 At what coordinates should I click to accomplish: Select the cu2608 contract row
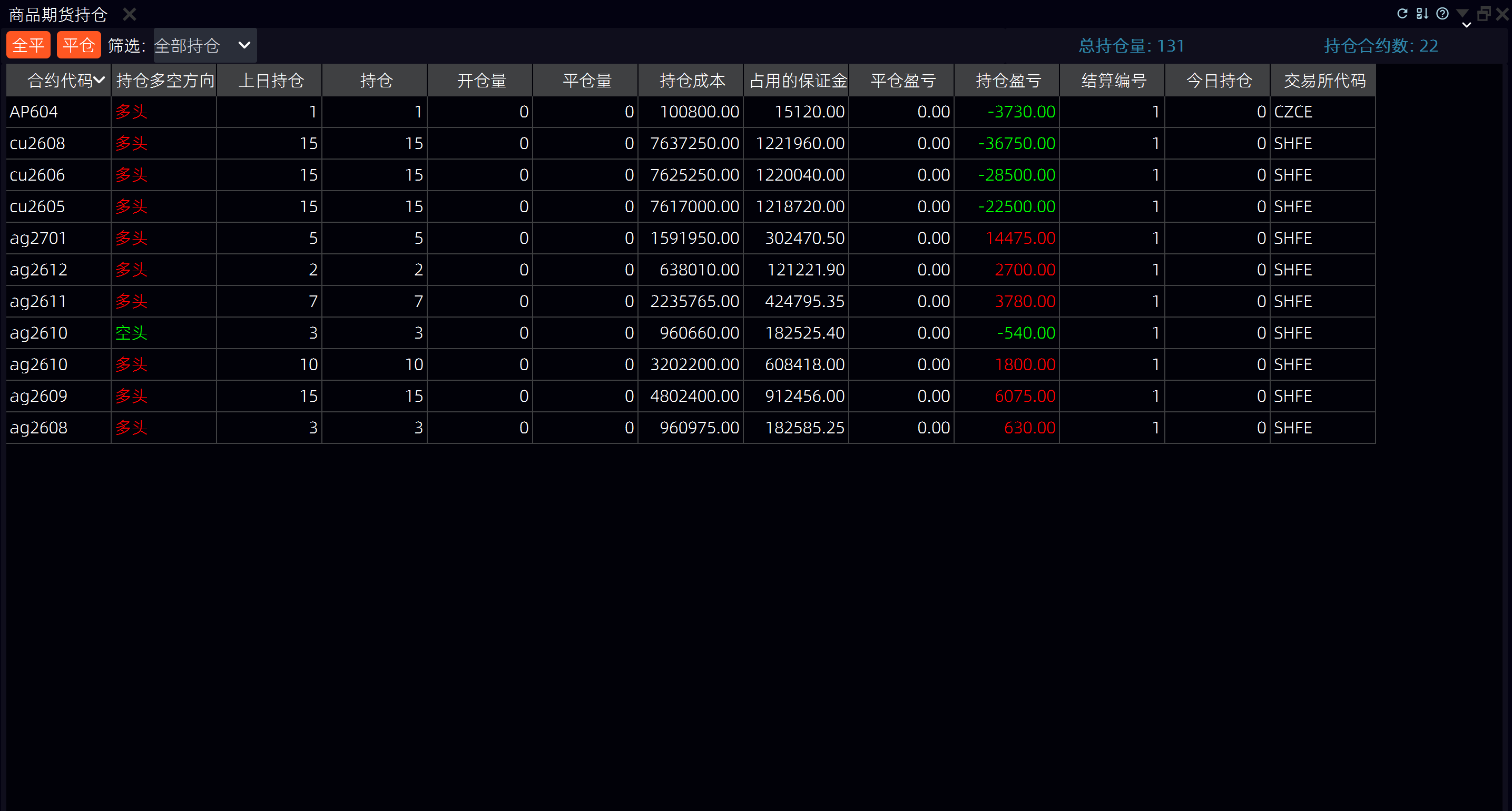click(37, 144)
